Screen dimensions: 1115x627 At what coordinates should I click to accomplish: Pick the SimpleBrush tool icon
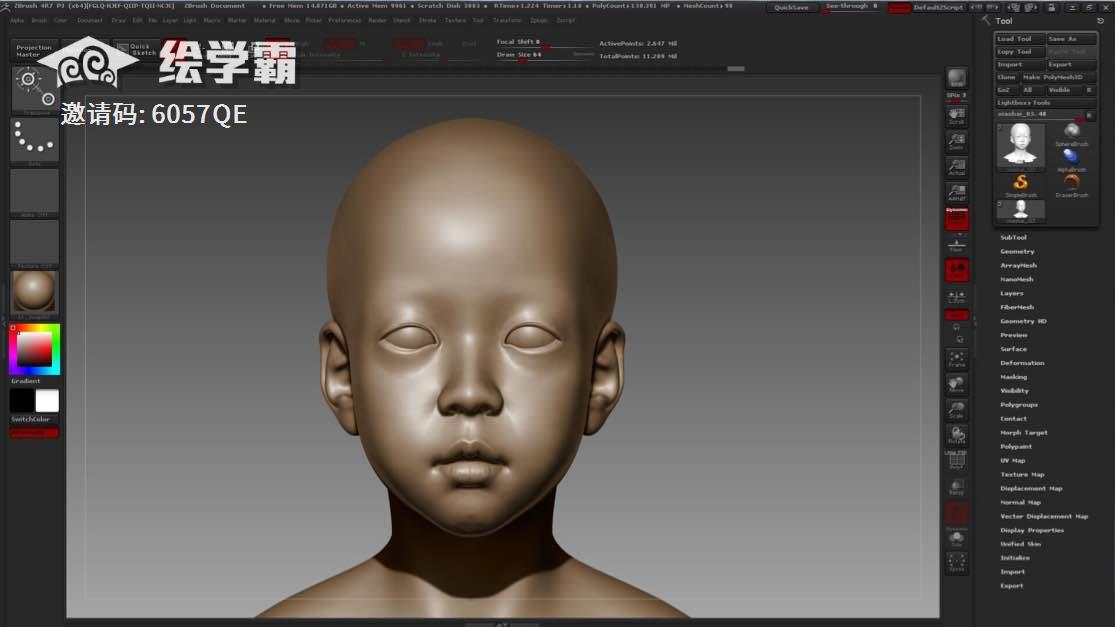tap(1021, 184)
